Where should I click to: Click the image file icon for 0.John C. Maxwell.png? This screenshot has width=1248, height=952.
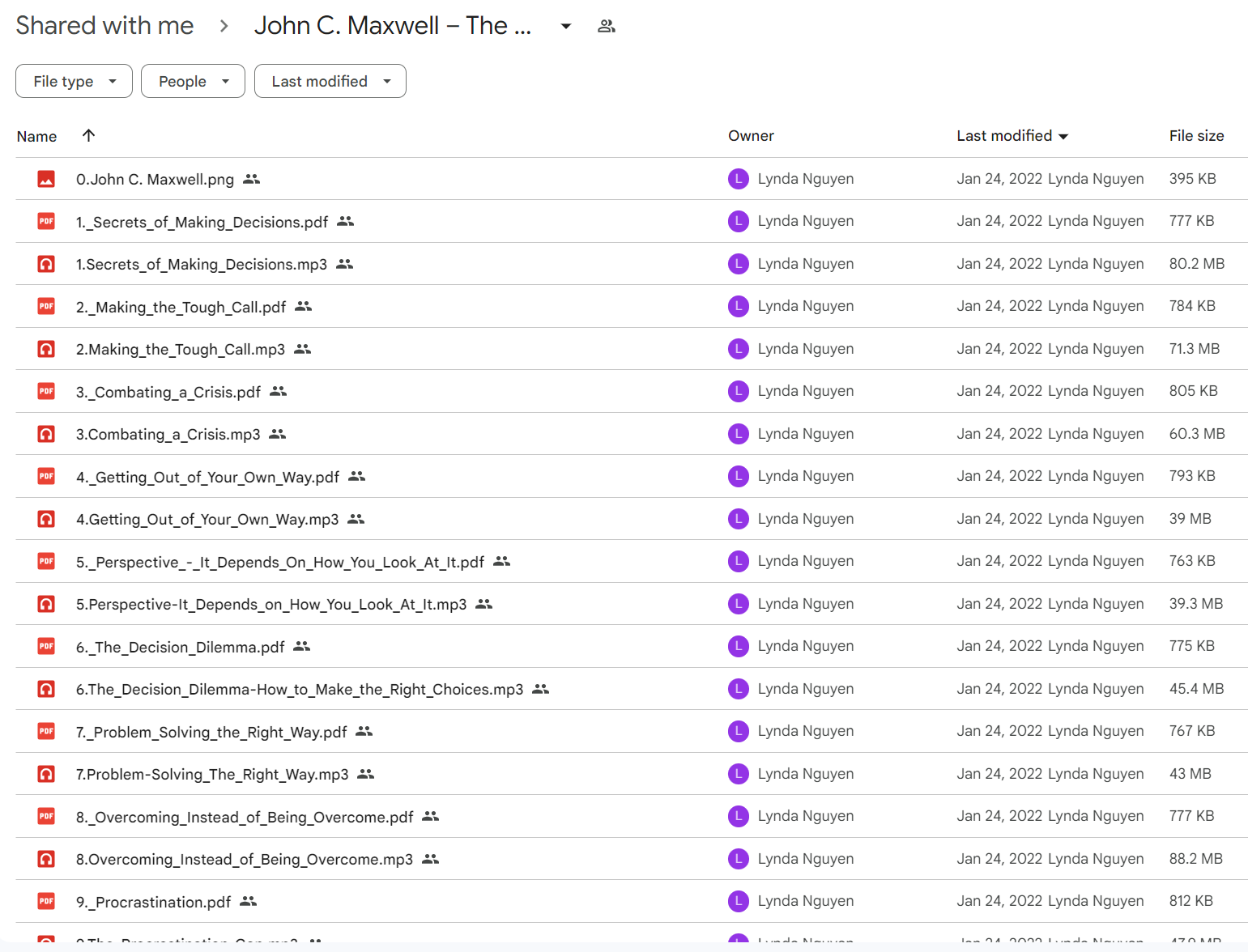(46, 179)
